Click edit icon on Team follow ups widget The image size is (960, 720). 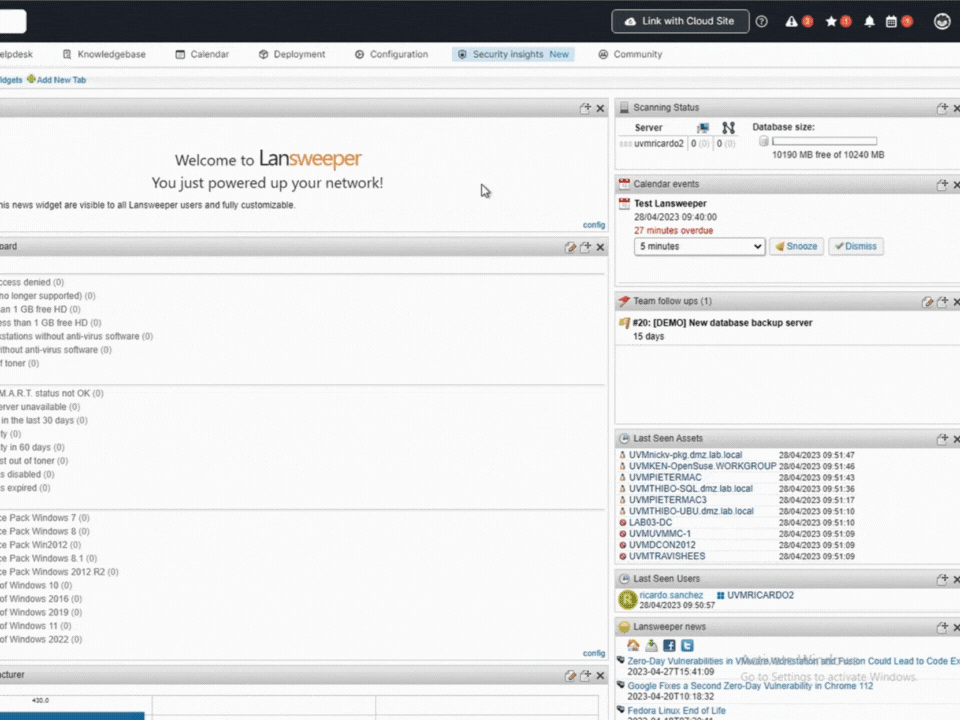(927, 301)
